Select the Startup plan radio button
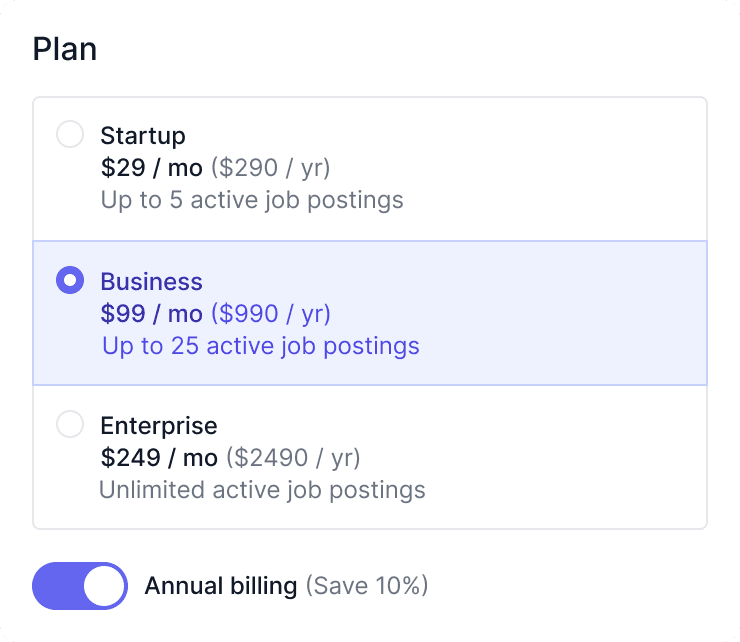740x642 pixels. [70, 135]
